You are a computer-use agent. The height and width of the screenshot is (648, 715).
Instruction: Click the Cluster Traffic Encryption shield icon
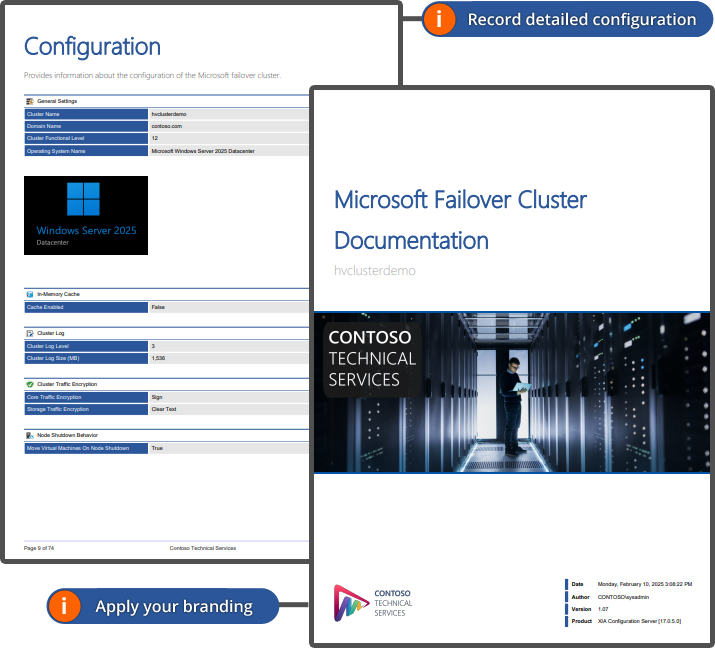[x=30, y=384]
